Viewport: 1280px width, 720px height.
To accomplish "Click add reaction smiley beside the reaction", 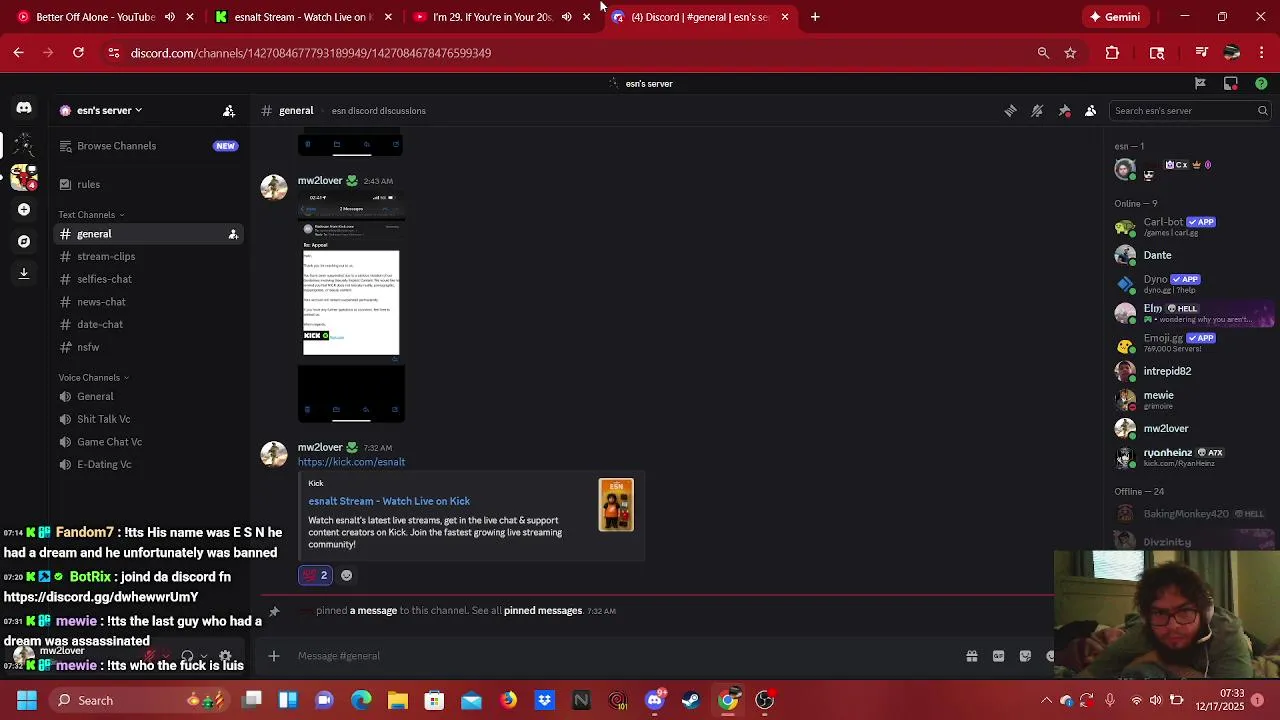I will [x=346, y=575].
